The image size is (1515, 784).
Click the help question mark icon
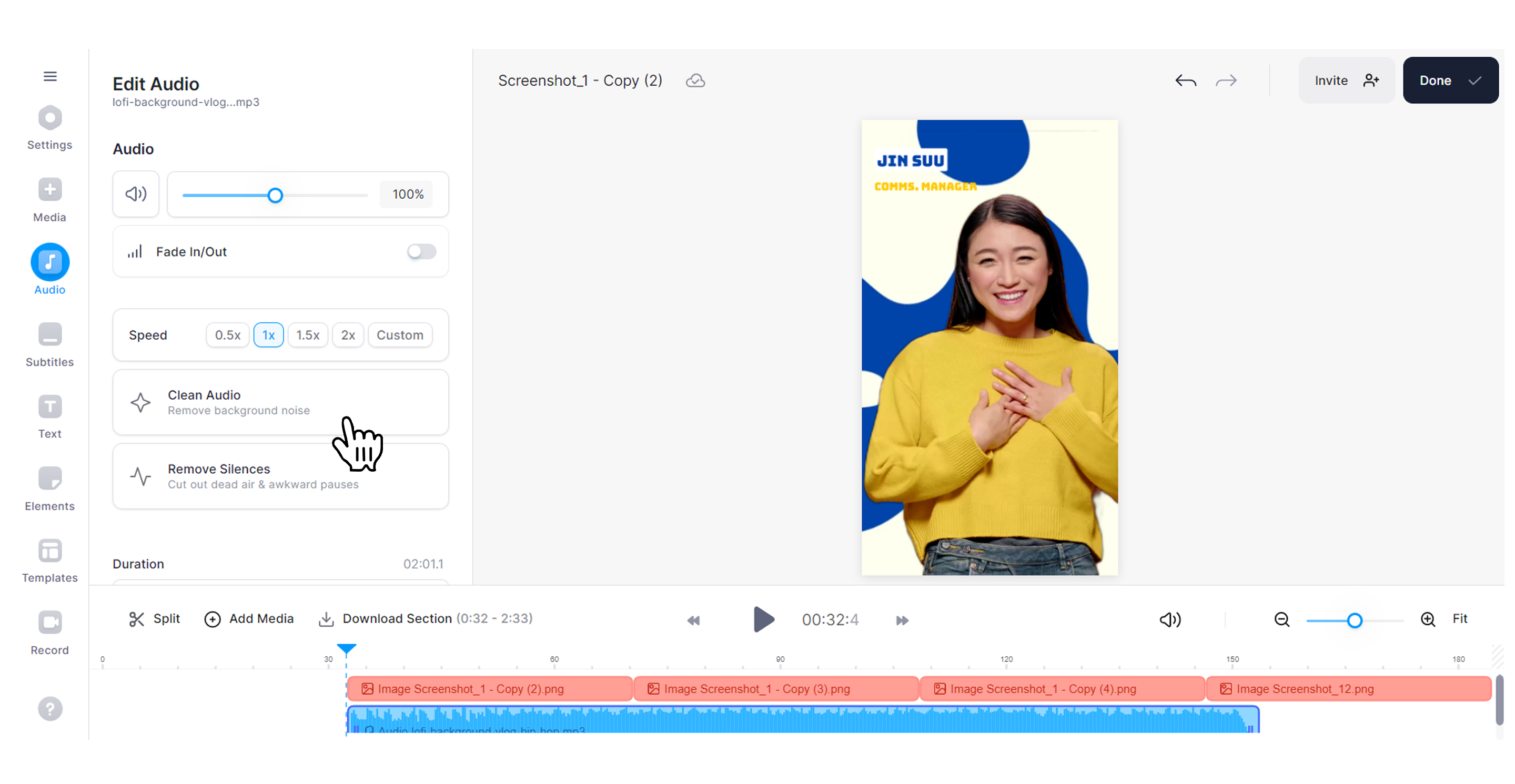50,708
